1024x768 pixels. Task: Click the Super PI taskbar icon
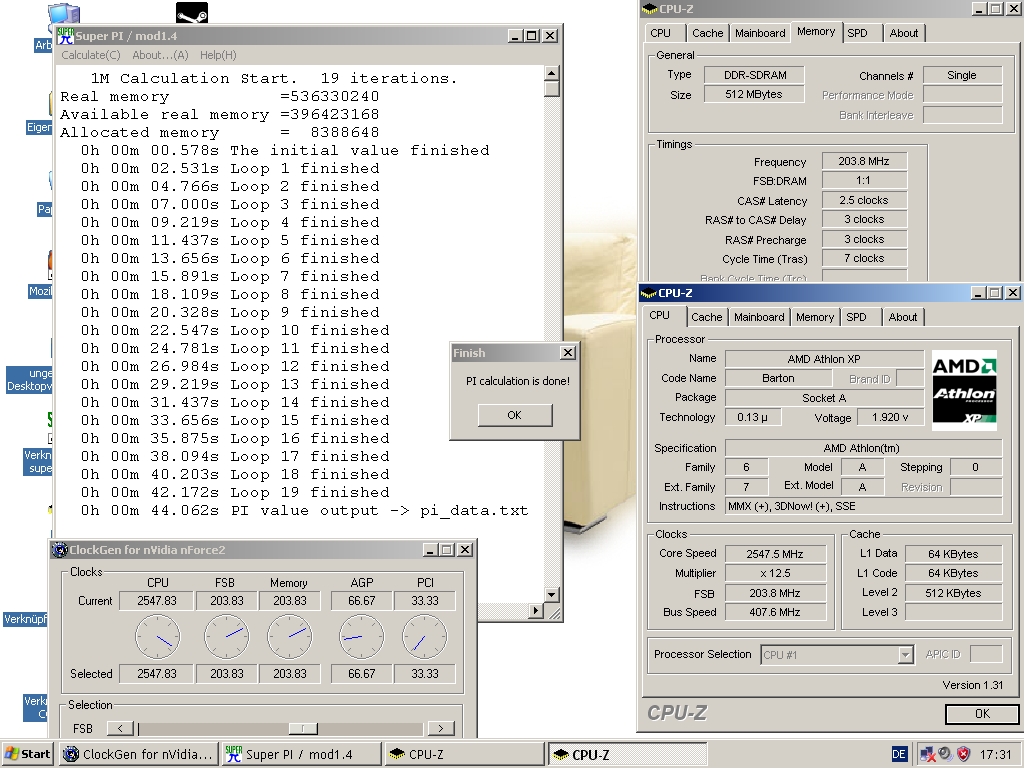coord(233,754)
